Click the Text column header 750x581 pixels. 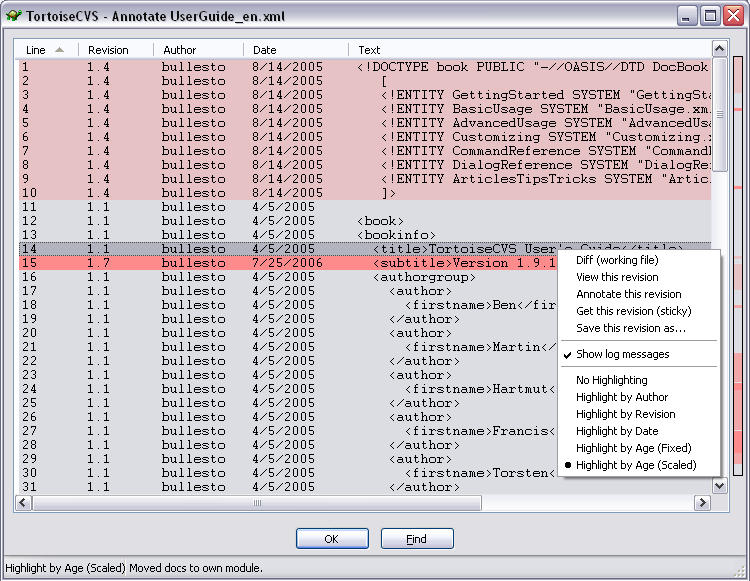point(530,50)
